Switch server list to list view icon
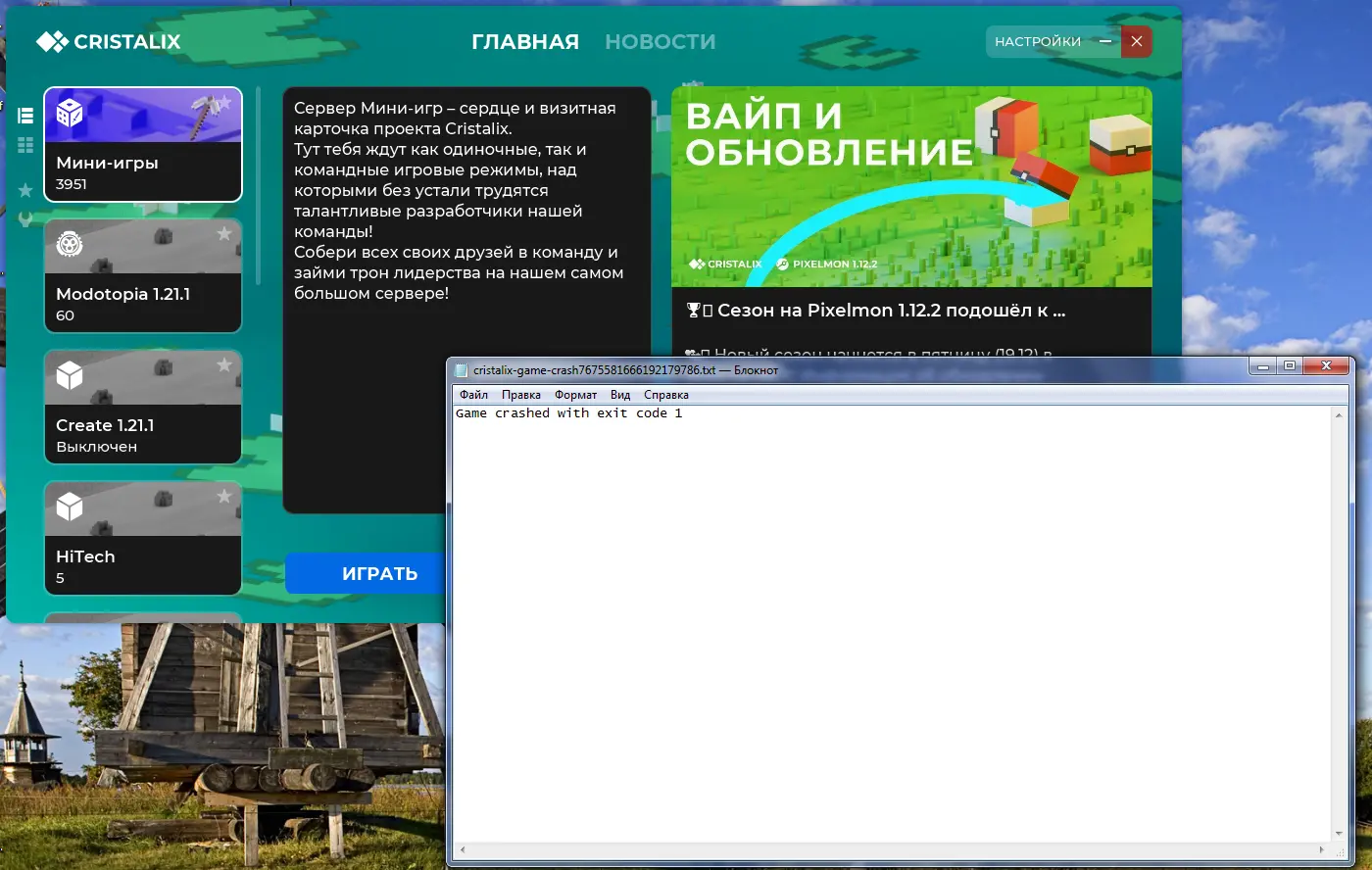 coord(25,116)
